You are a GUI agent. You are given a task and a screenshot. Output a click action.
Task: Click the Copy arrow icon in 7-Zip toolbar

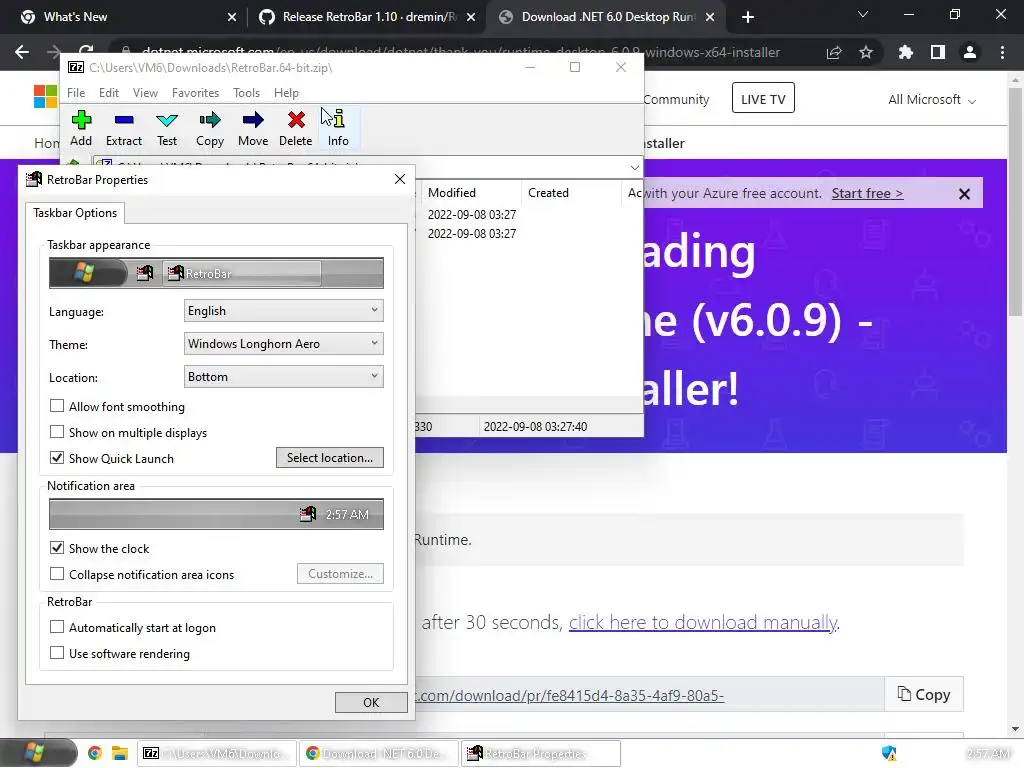coord(210,128)
